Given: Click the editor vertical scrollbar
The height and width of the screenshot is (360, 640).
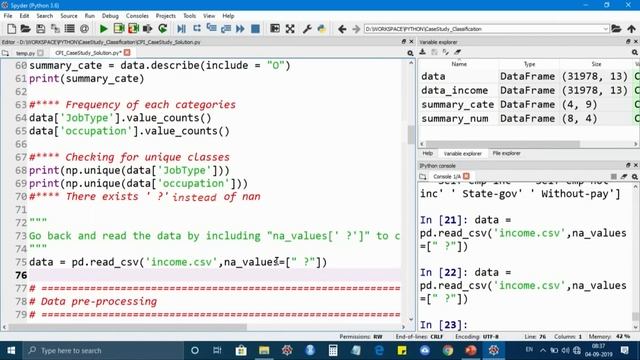Looking at the screenshot, I should [411, 135].
